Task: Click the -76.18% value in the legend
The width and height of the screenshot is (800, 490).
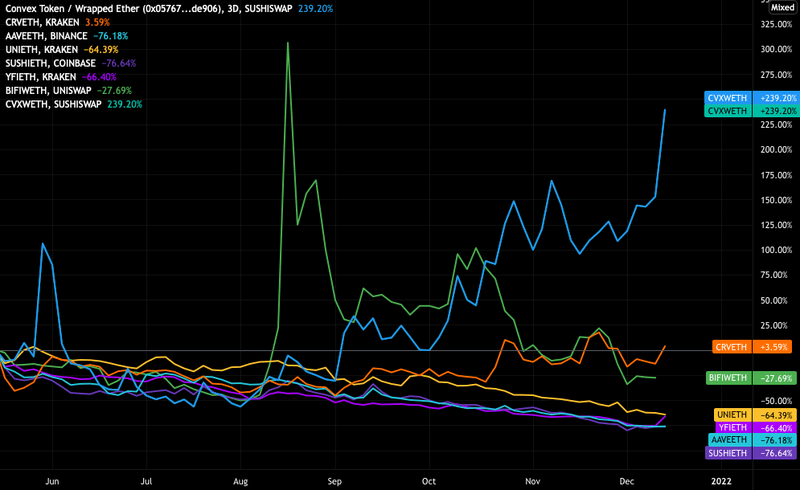Action: click(111, 36)
